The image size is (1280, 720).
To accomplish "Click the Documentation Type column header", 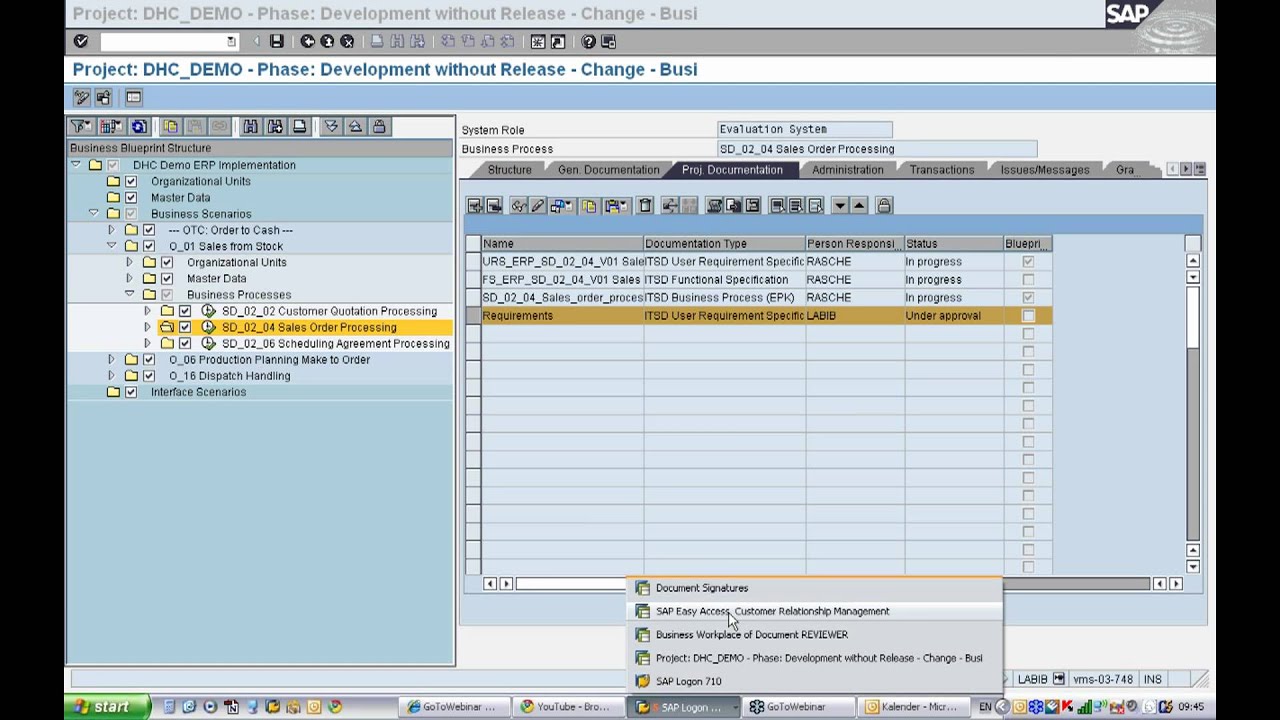I will point(724,244).
